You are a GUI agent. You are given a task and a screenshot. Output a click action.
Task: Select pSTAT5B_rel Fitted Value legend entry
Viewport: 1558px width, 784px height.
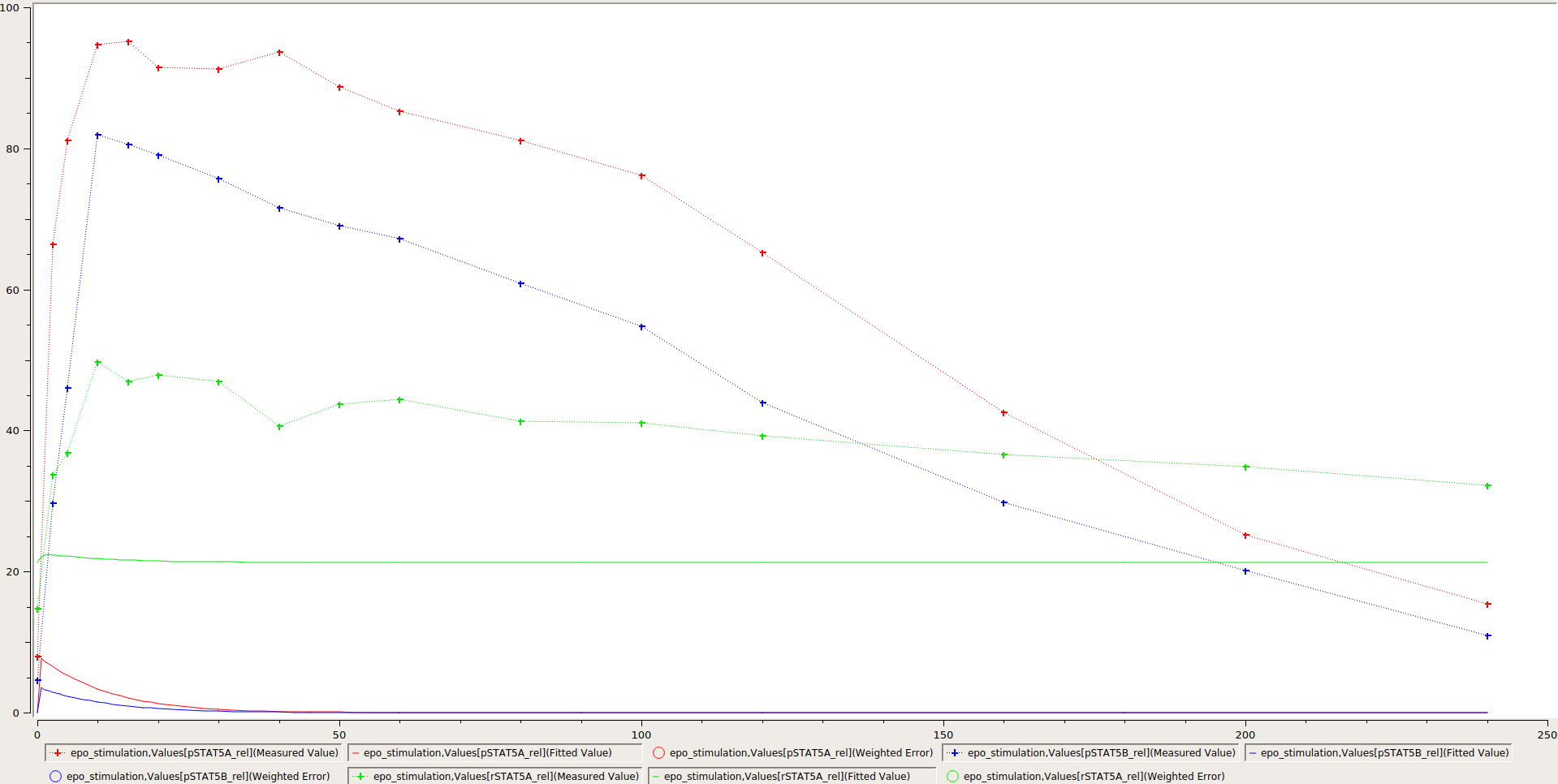(1378, 753)
